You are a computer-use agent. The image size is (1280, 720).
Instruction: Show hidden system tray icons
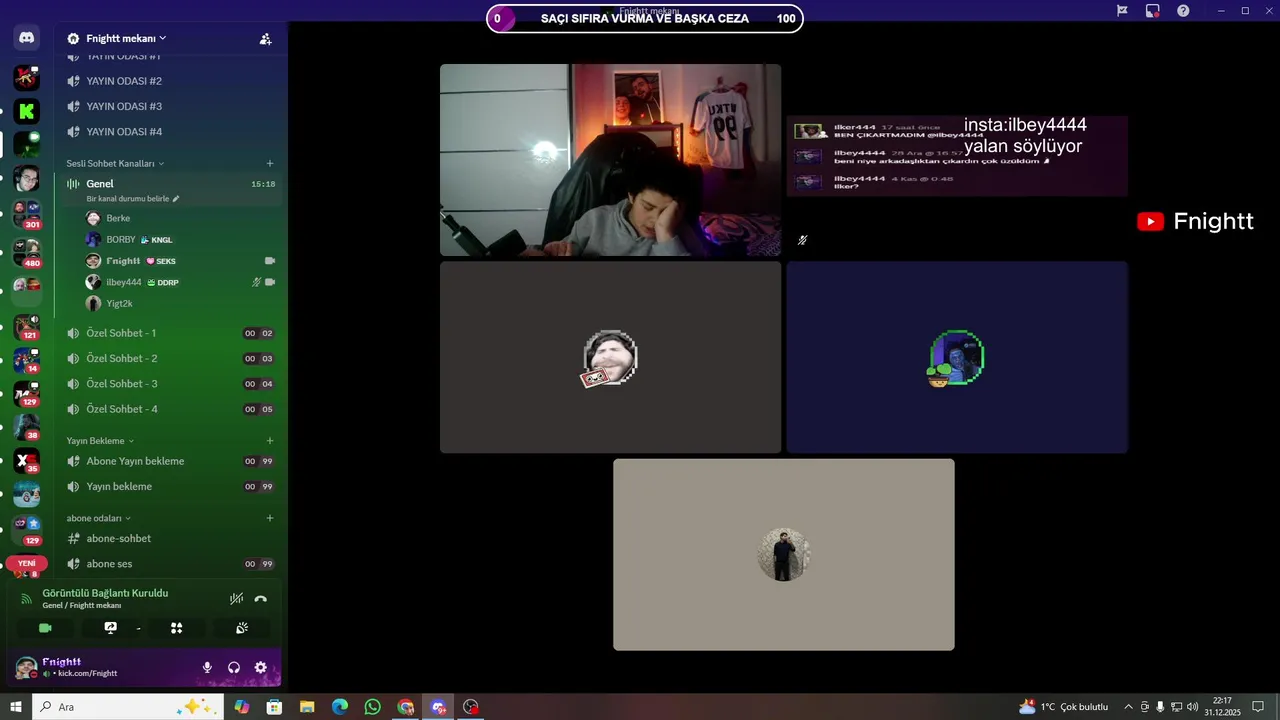[x=1128, y=707]
